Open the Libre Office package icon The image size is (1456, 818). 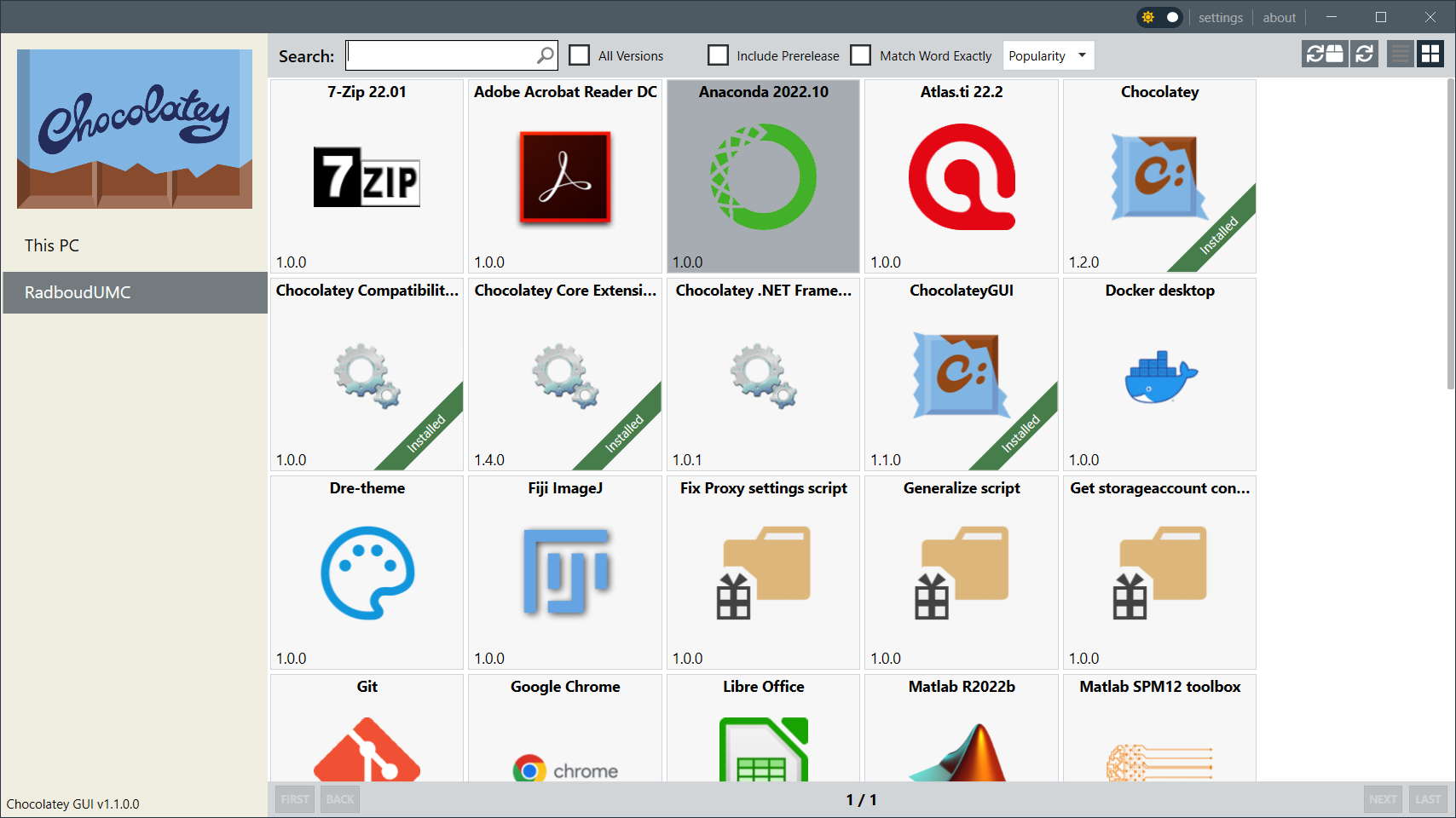click(x=763, y=750)
